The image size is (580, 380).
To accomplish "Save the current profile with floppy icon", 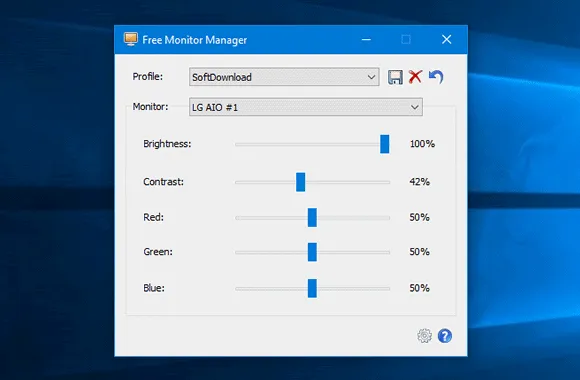I will (395, 77).
